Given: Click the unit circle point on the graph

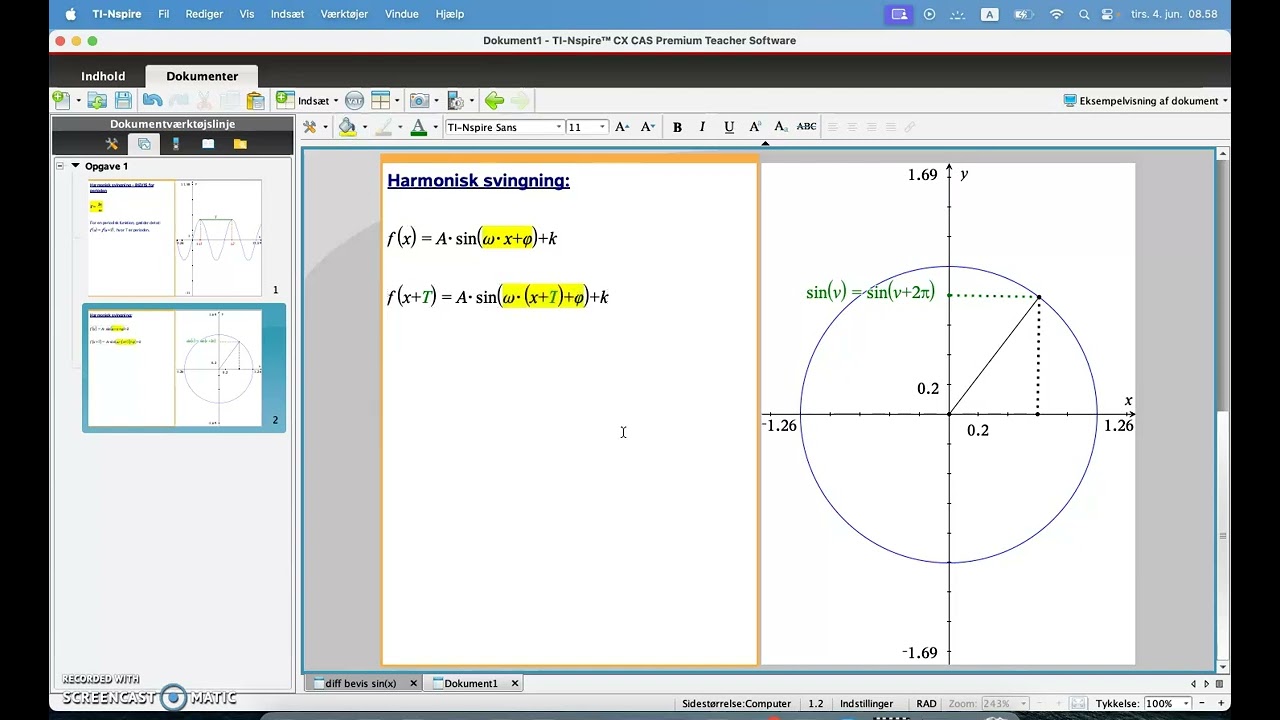Looking at the screenshot, I should [1038, 297].
